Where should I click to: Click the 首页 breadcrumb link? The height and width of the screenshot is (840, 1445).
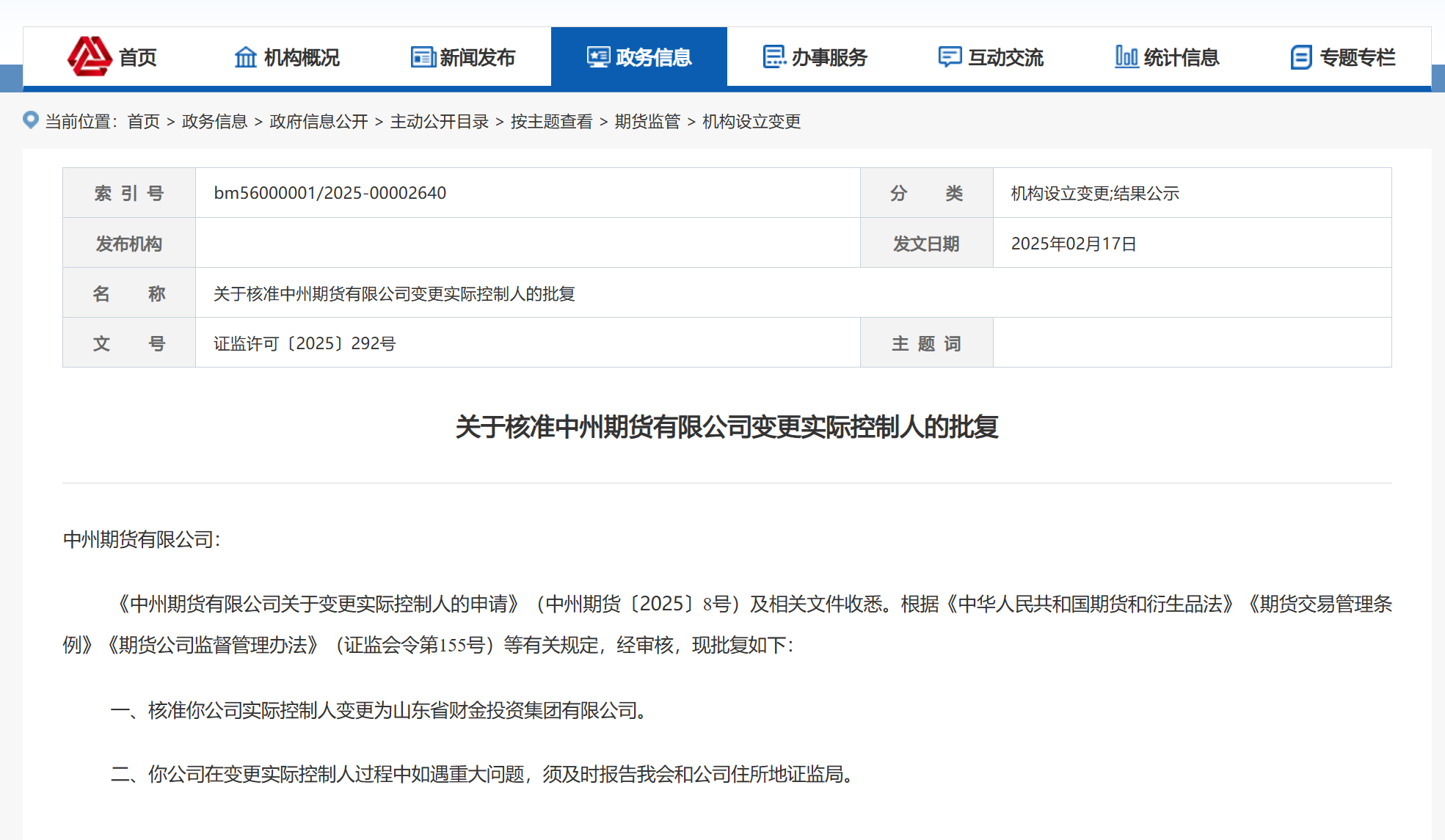tap(143, 121)
